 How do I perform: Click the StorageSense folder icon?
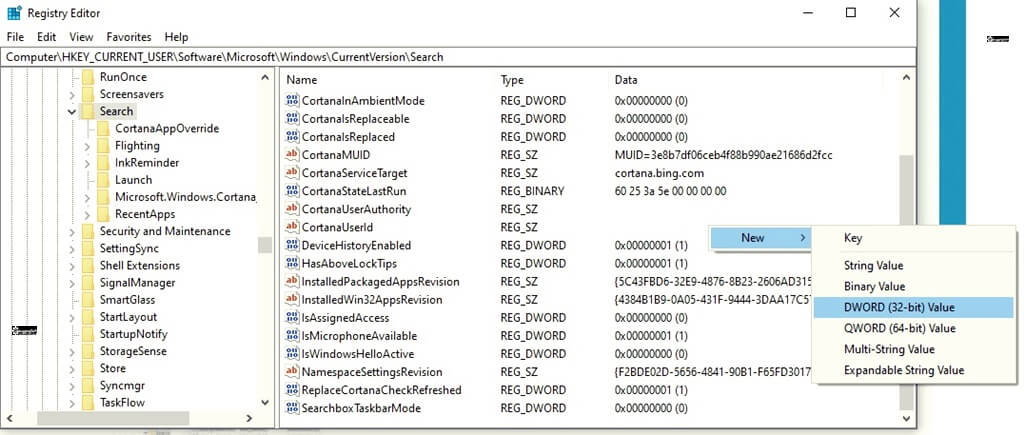[x=88, y=351]
